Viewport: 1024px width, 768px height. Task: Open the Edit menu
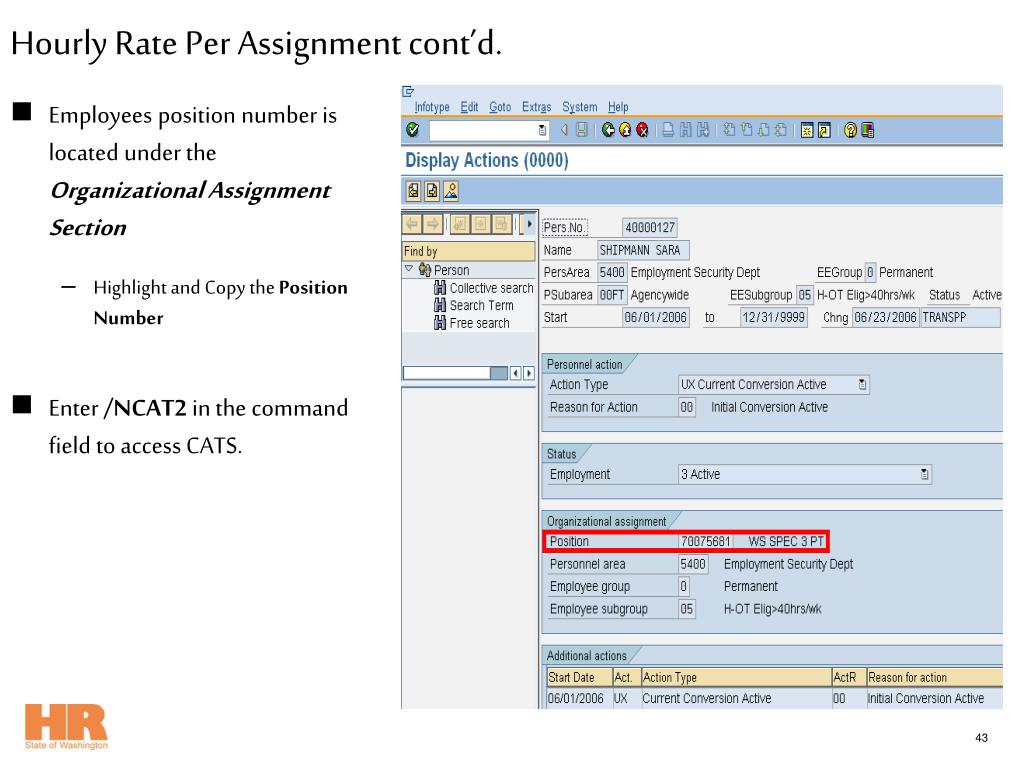469,107
